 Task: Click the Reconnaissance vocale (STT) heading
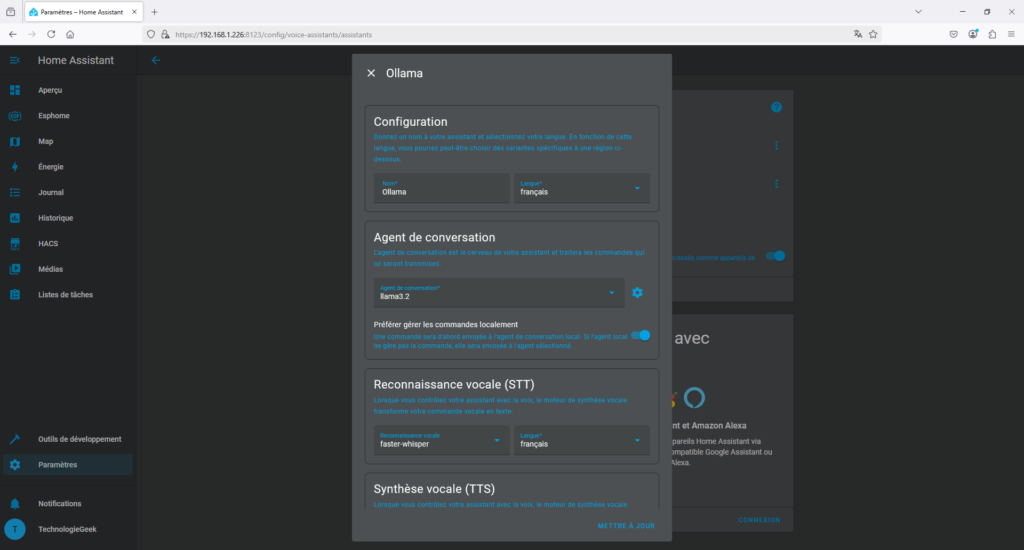(453, 384)
